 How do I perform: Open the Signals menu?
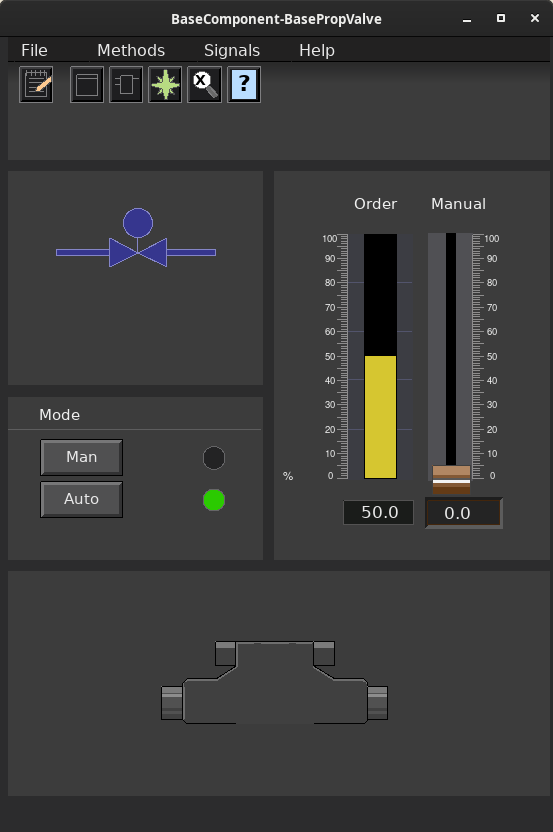(x=232, y=50)
